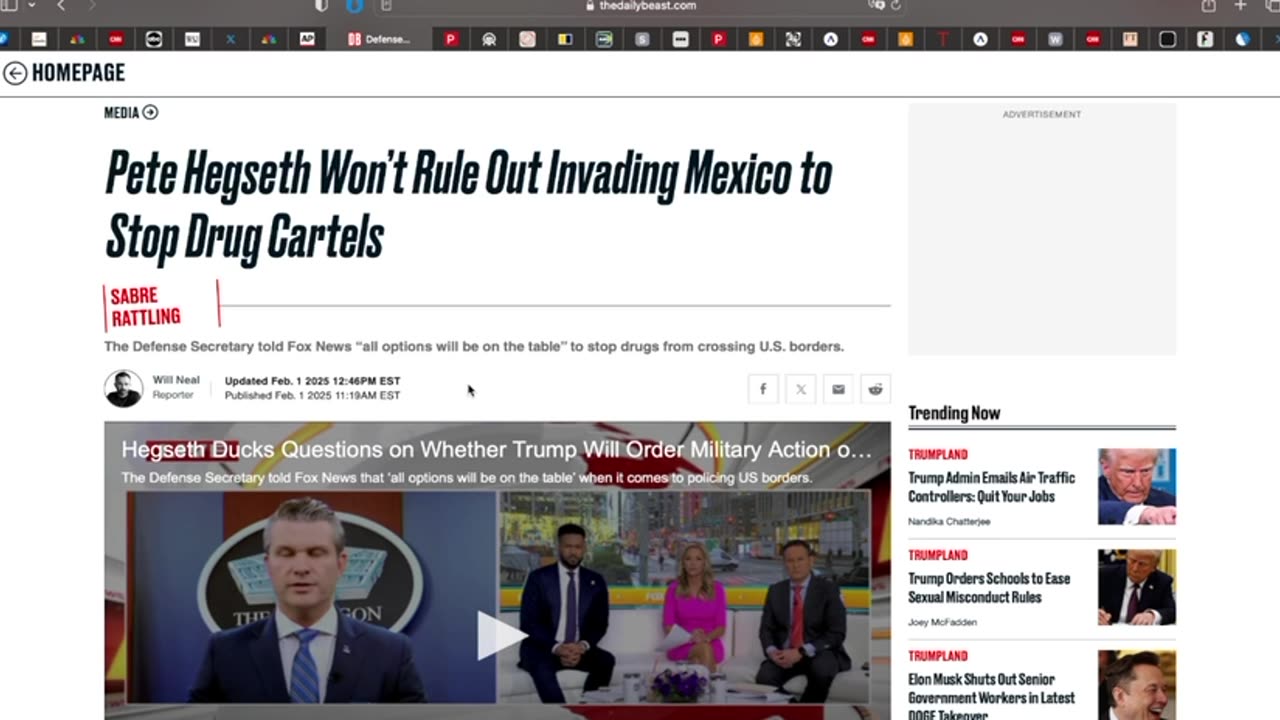The height and width of the screenshot is (720, 1280).
Task: Click the laughing Elon Musk thumbnail
Action: tap(1137, 685)
